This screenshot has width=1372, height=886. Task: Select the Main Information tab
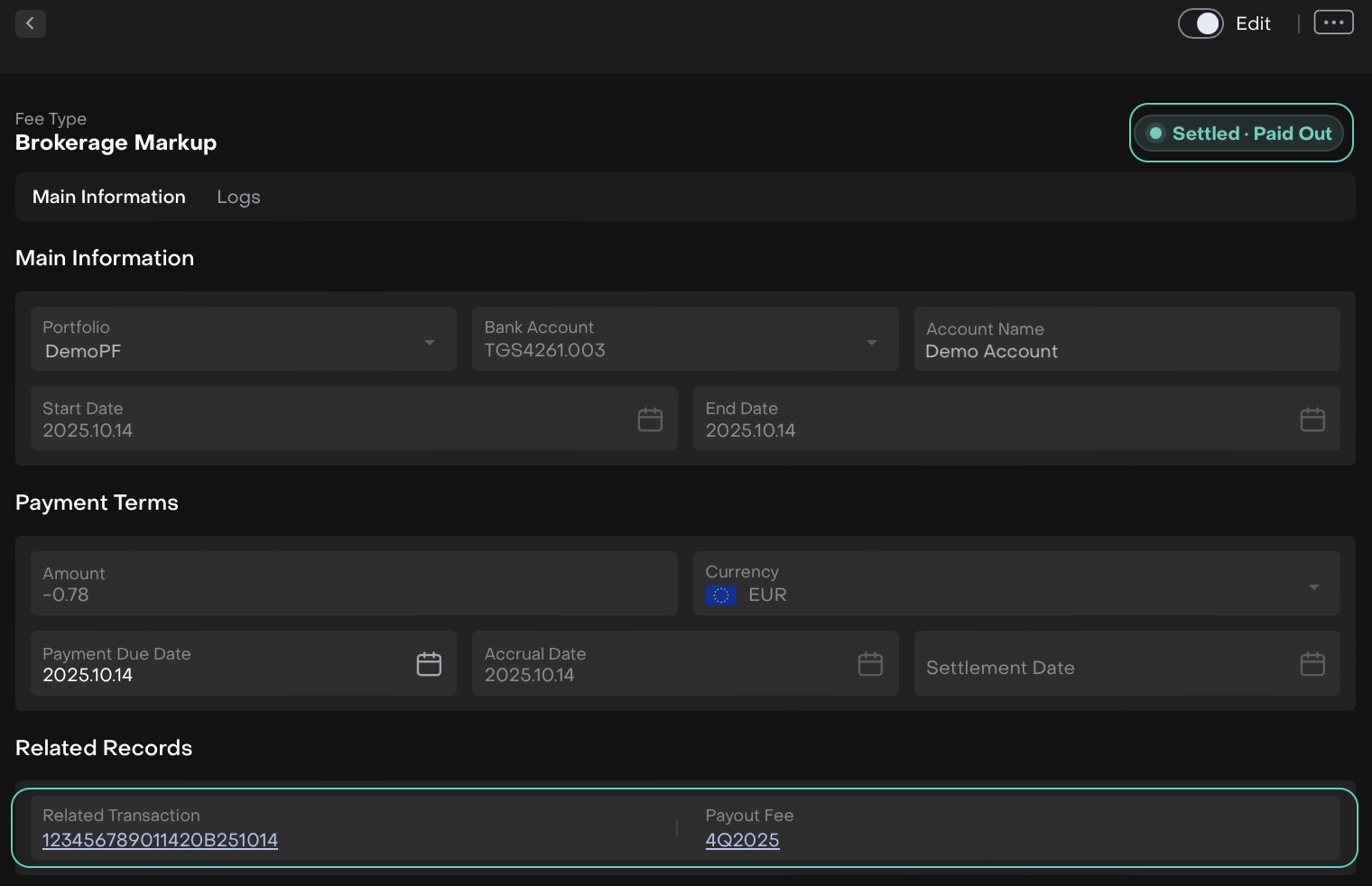[109, 197]
